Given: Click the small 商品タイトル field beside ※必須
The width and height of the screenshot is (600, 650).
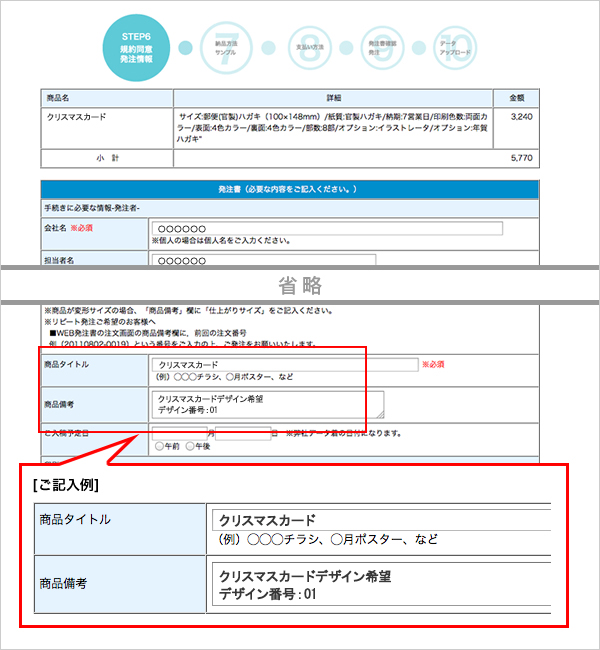Looking at the screenshot, I should coord(285,365).
